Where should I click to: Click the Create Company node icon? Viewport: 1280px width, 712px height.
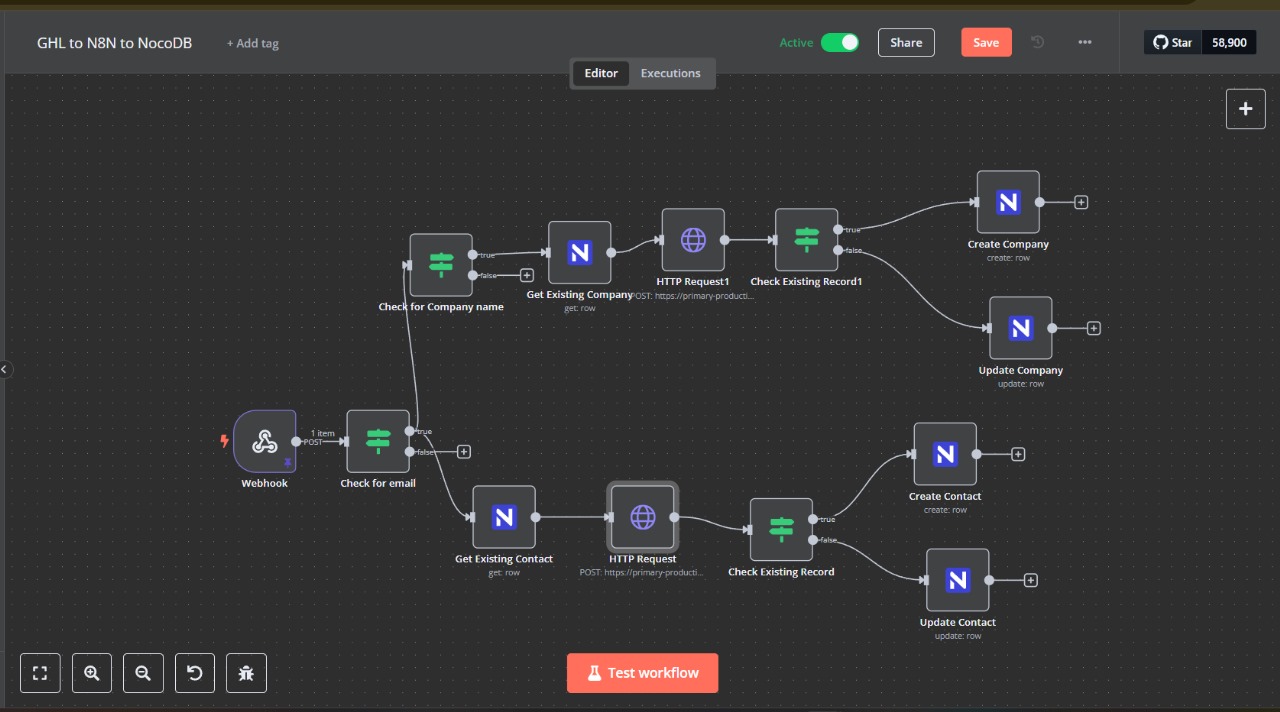pos(1008,202)
